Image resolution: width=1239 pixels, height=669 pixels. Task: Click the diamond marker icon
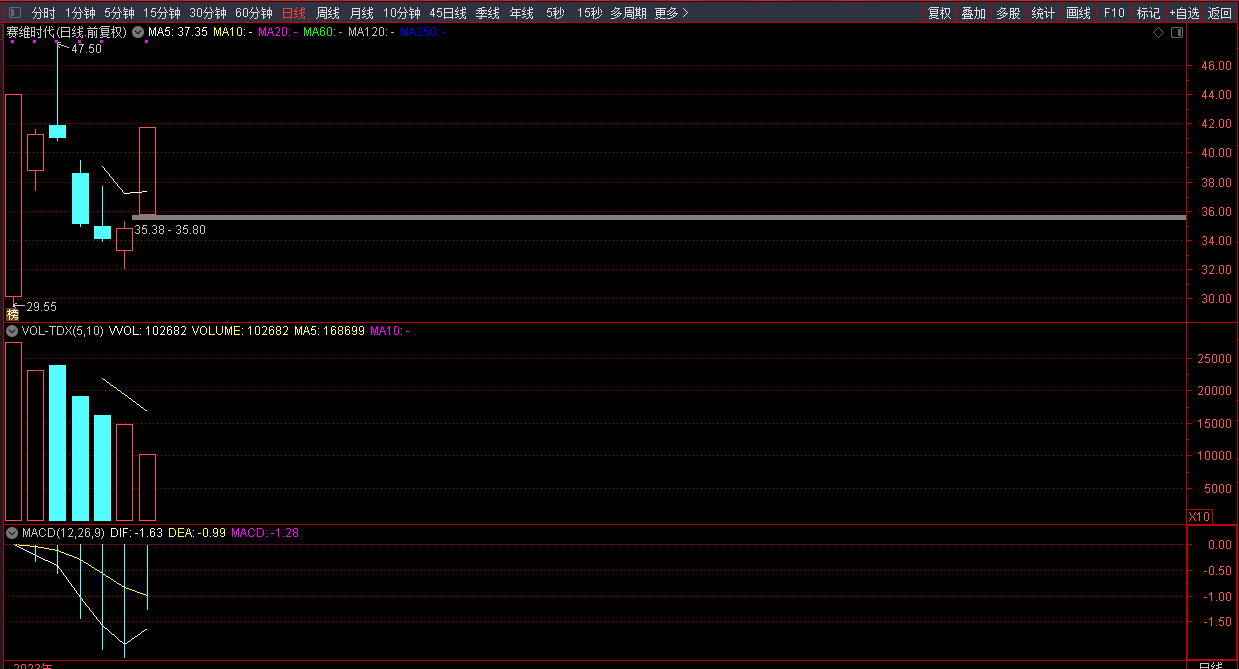click(x=1158, y=33)
